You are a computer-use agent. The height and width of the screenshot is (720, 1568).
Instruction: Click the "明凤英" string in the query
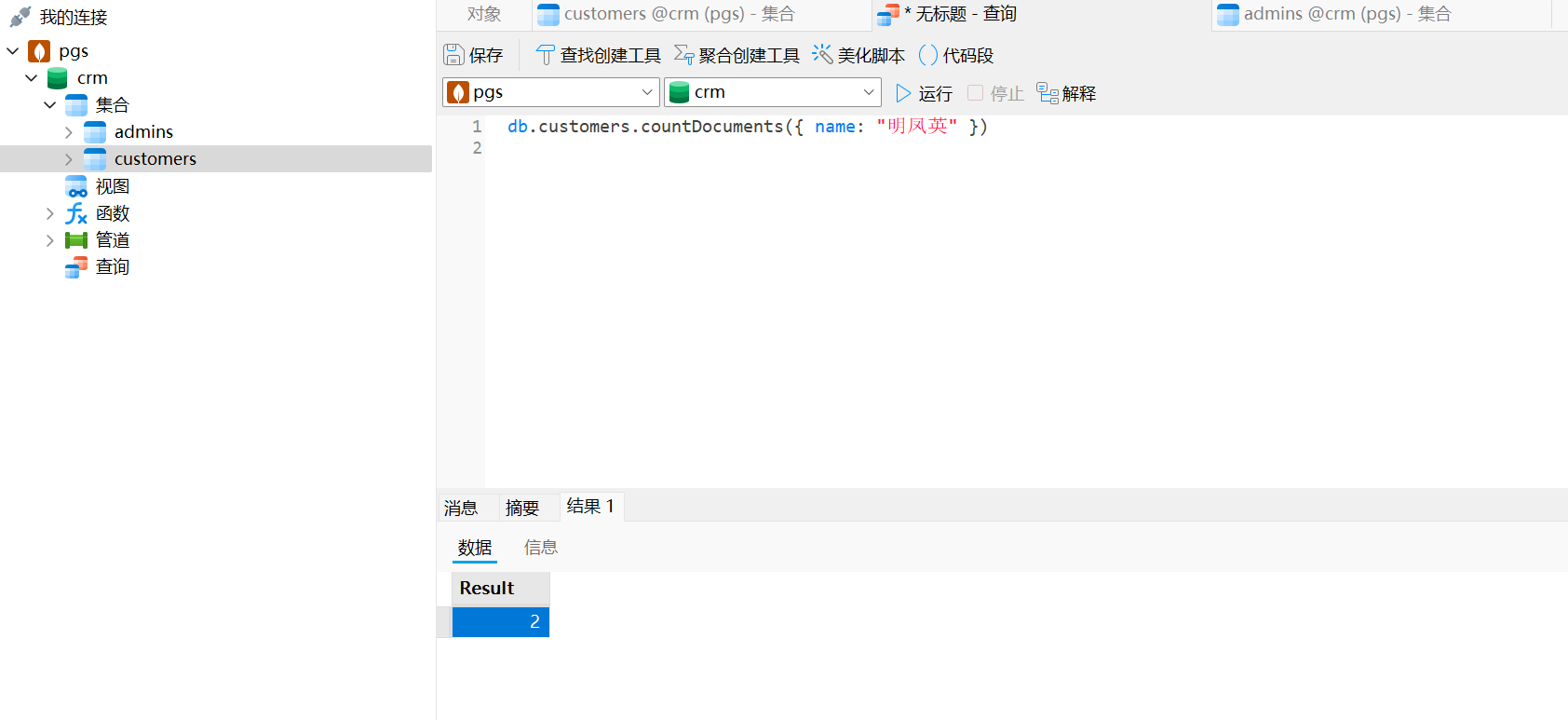pyautogui.click(x=917, y=127)
